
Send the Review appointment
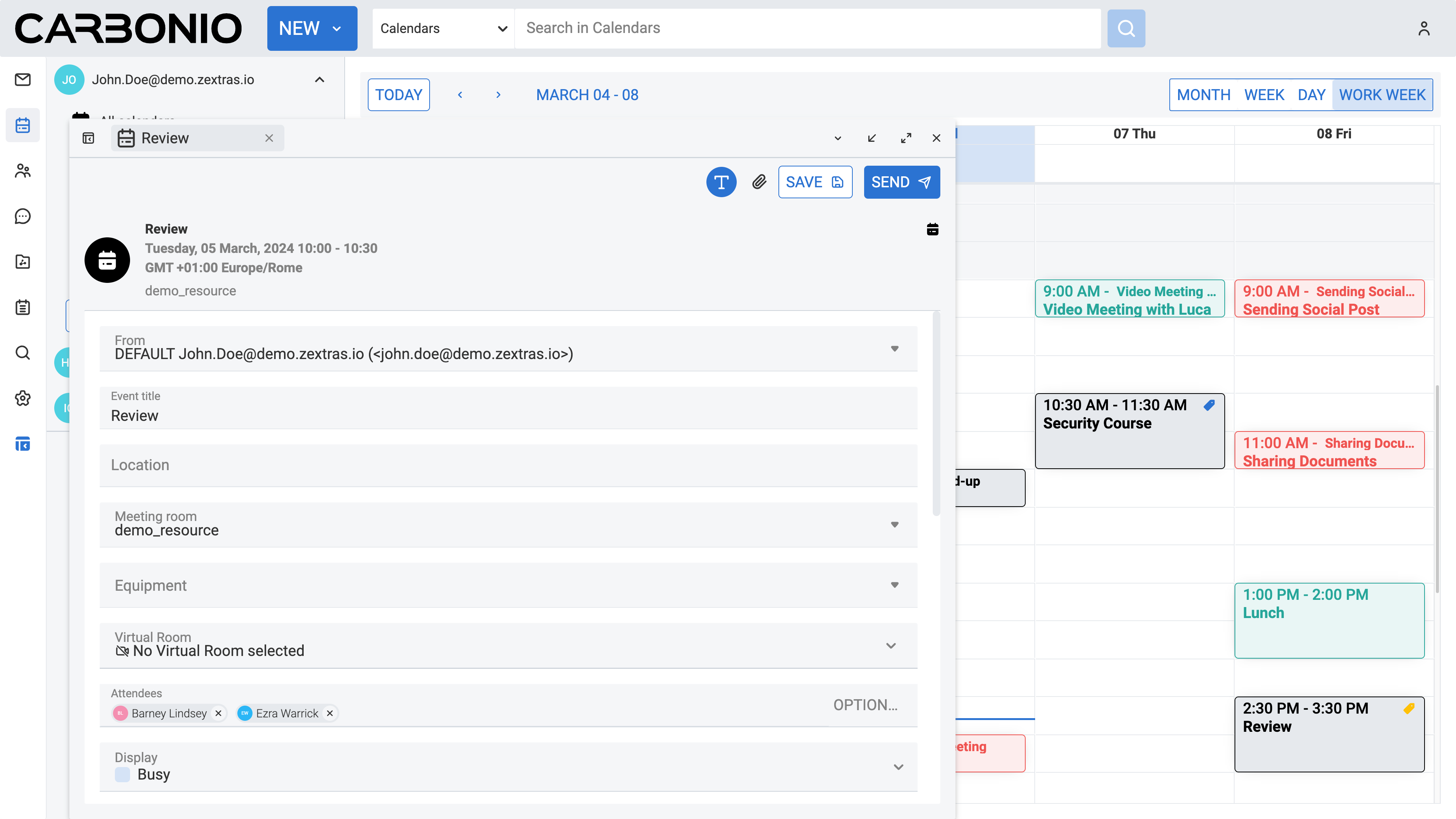tap(902, 182)
